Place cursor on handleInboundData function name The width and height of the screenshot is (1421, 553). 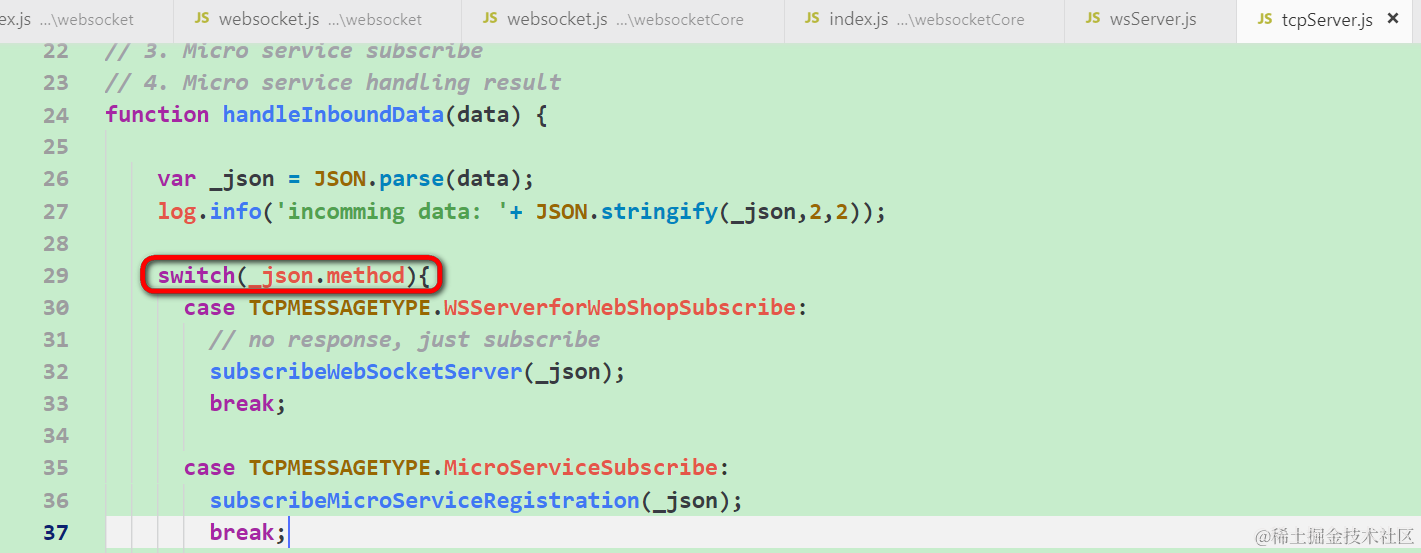click(x=333, y=114)
